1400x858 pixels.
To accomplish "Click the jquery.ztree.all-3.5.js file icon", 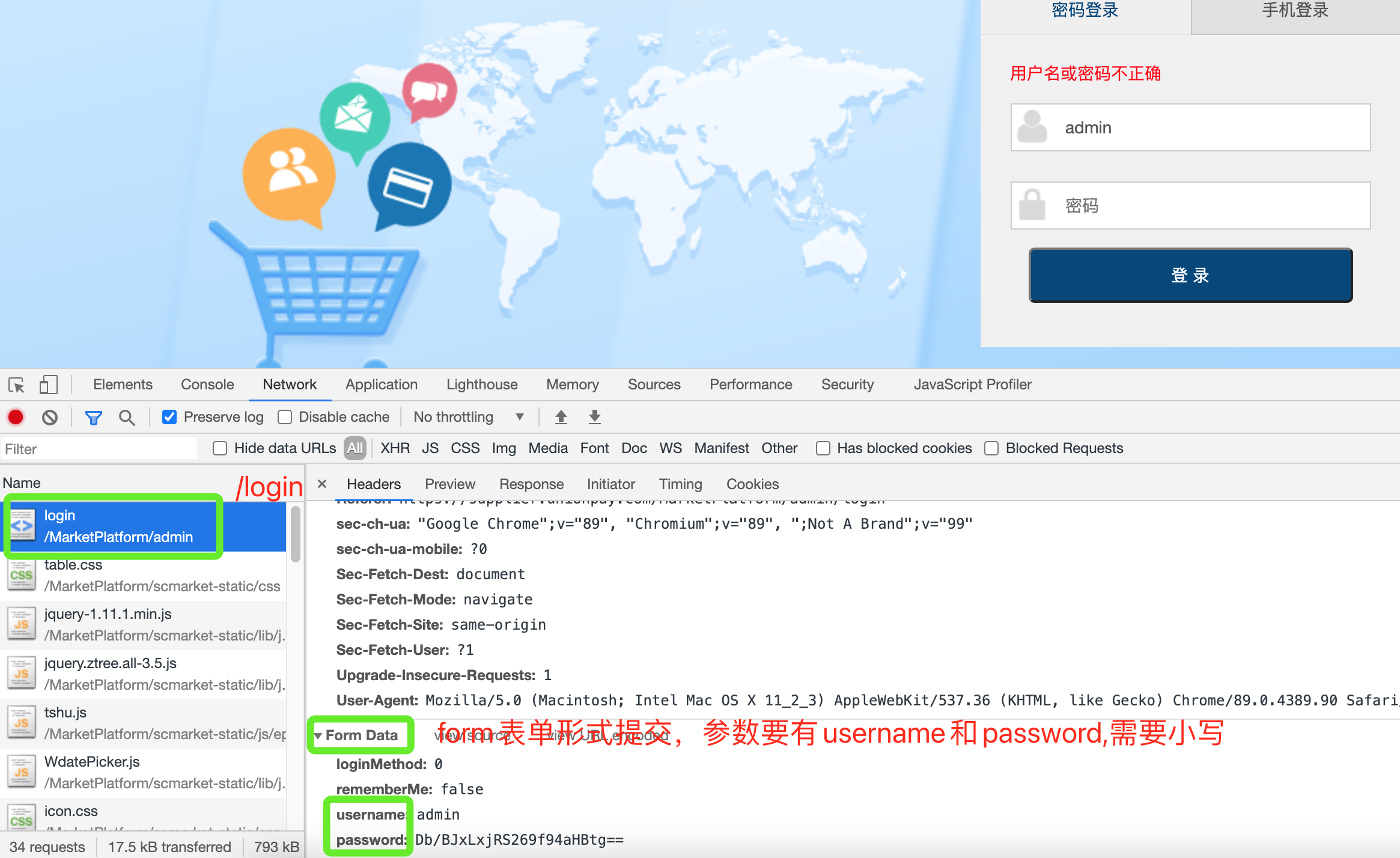I will (22, 674).
